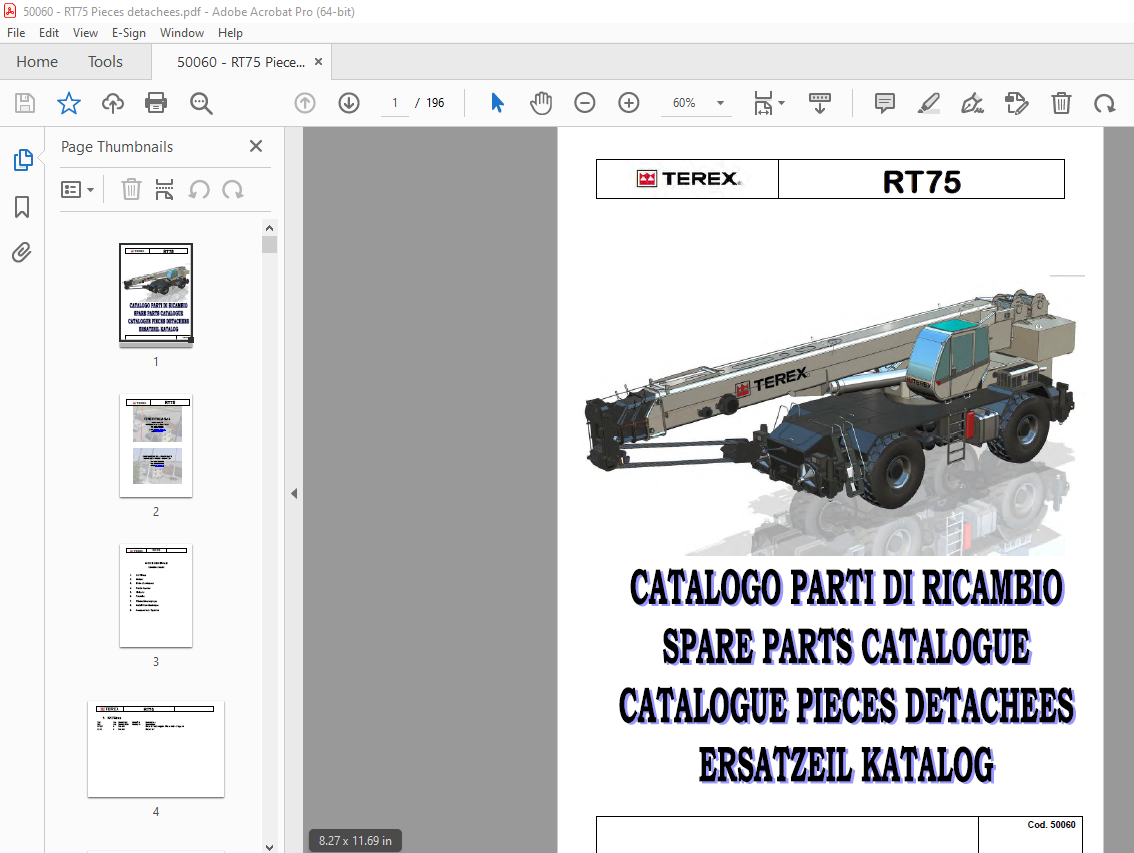Delete pages in thumbnails panel

[x=131, y=190]
